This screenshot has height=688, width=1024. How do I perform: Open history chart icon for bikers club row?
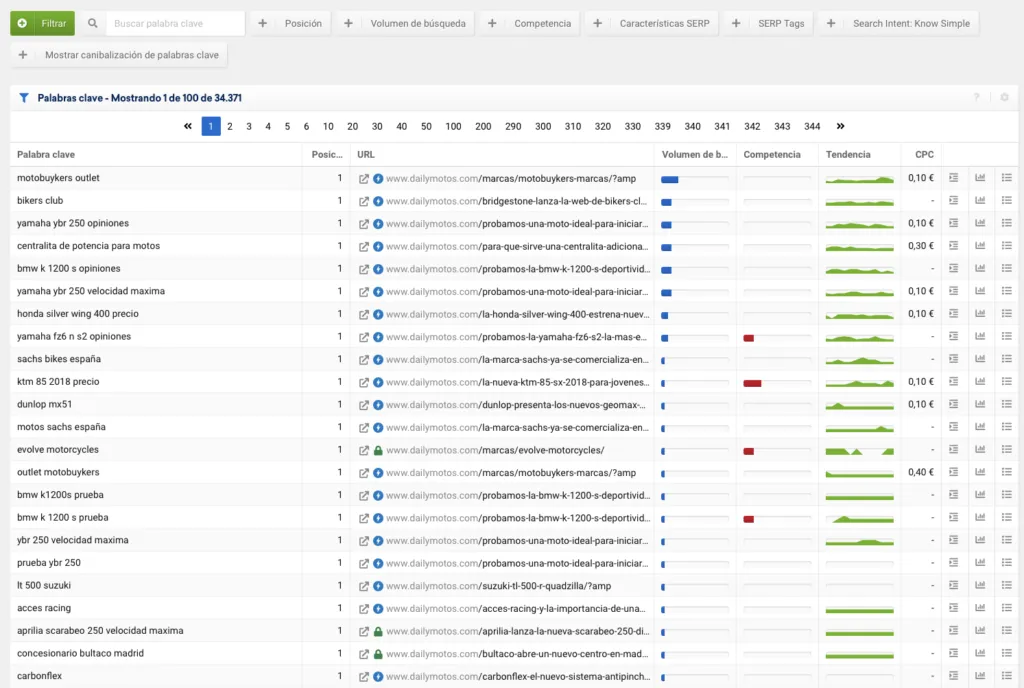pyautogui.click(x=980, y=200)
